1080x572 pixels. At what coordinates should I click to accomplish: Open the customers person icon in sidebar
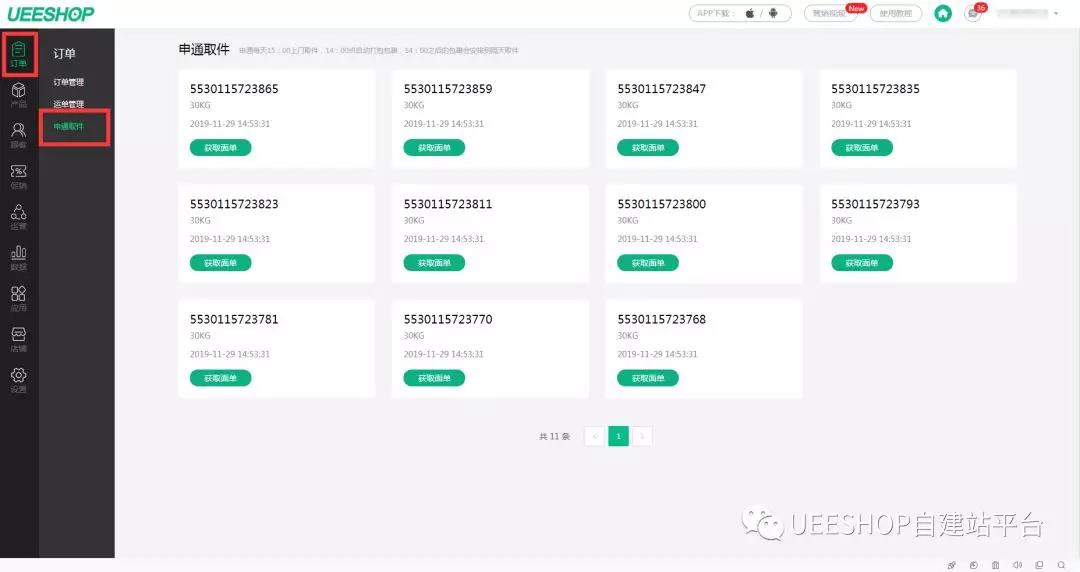tap(19, 136)
